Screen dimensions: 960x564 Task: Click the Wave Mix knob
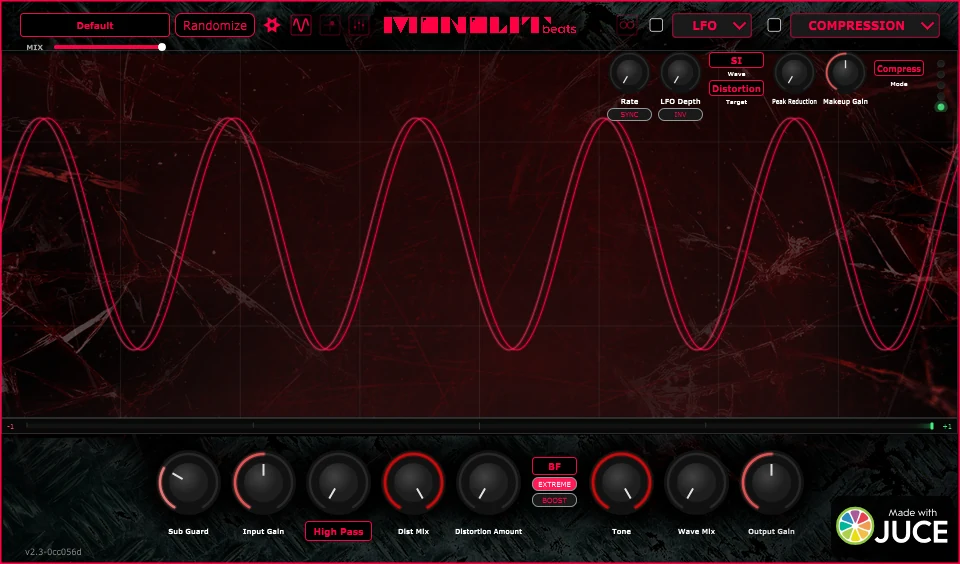click(696, 483)
